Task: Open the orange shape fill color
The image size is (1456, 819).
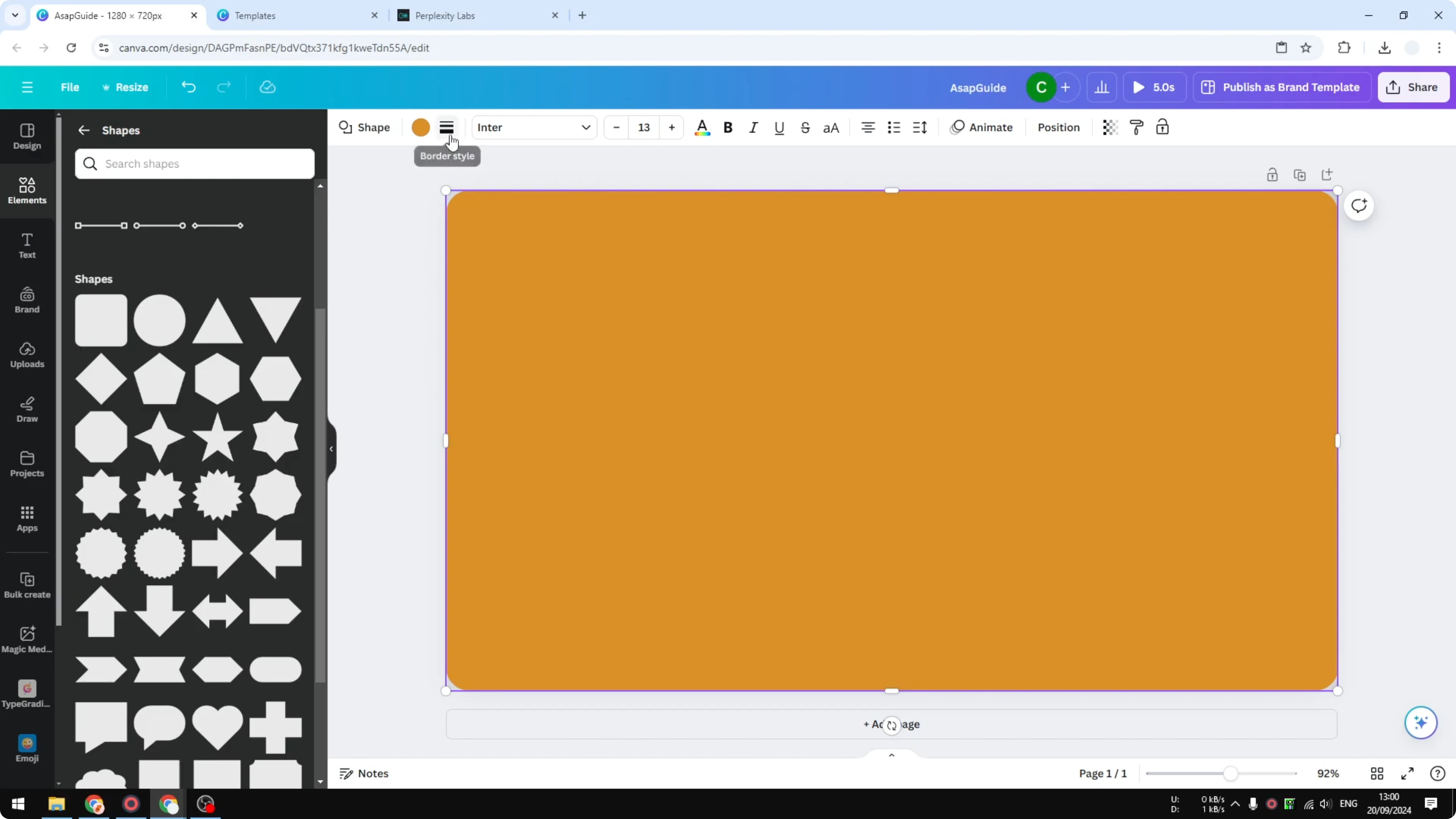Action: pos(421,127)
